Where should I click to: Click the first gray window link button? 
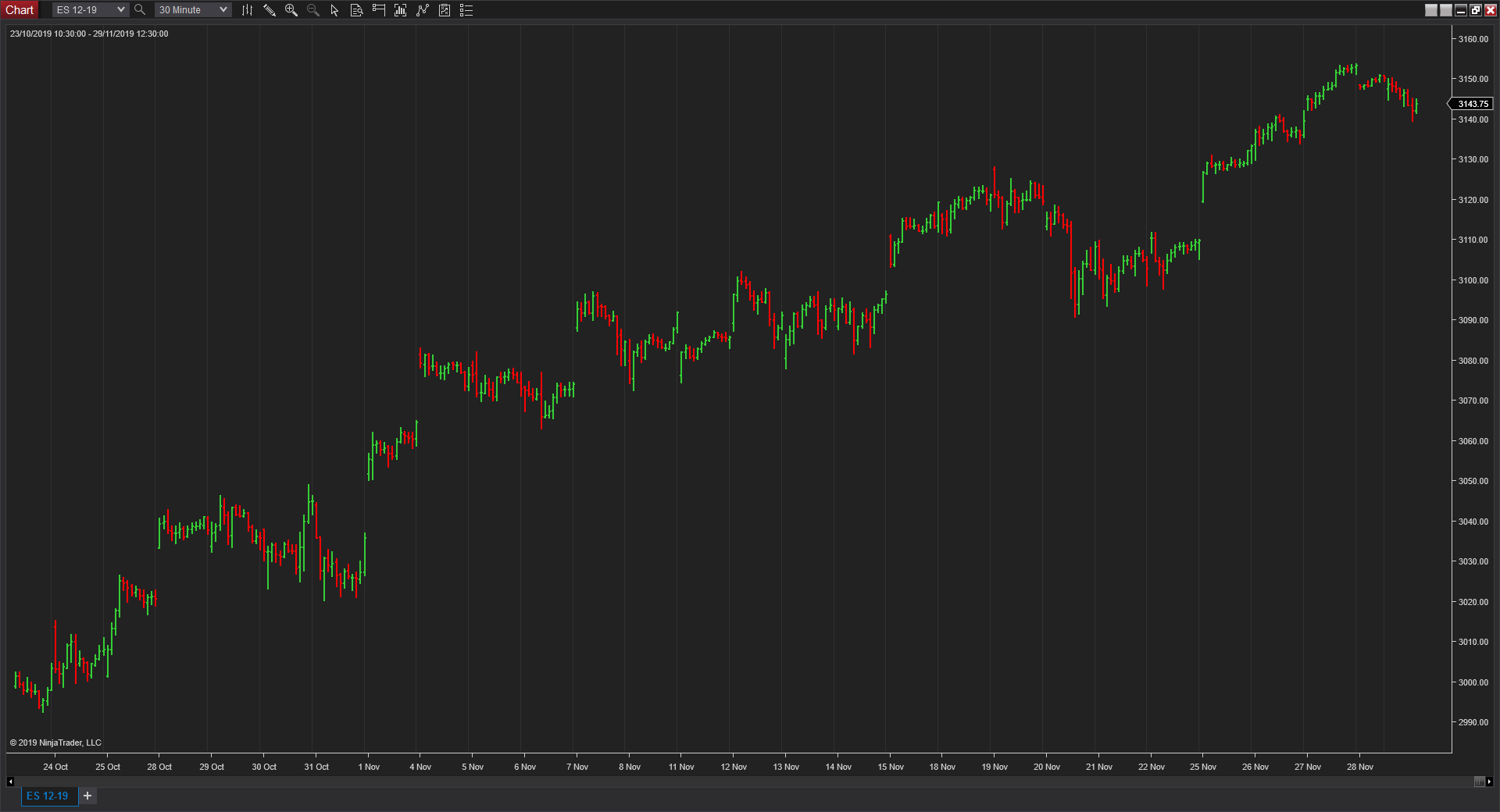tap(1431, 10)
